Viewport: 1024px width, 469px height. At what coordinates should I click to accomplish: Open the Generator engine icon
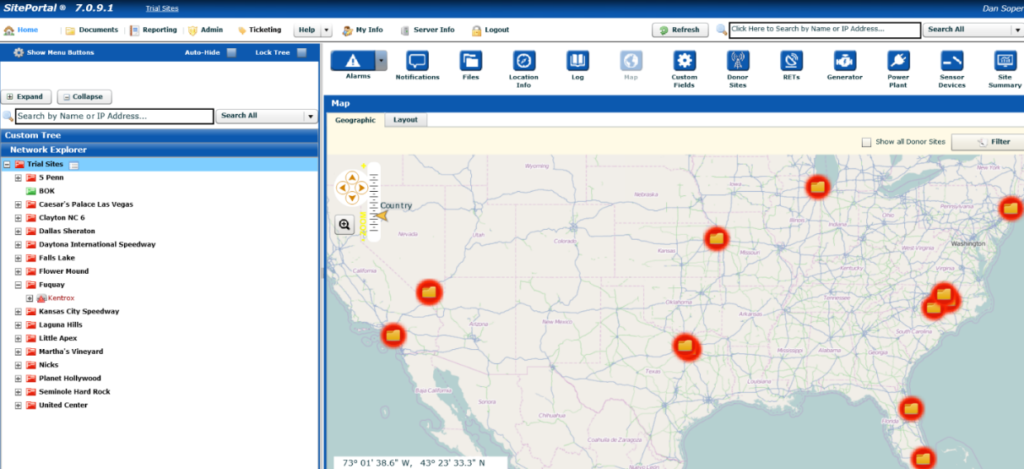[x=845, y=61]
